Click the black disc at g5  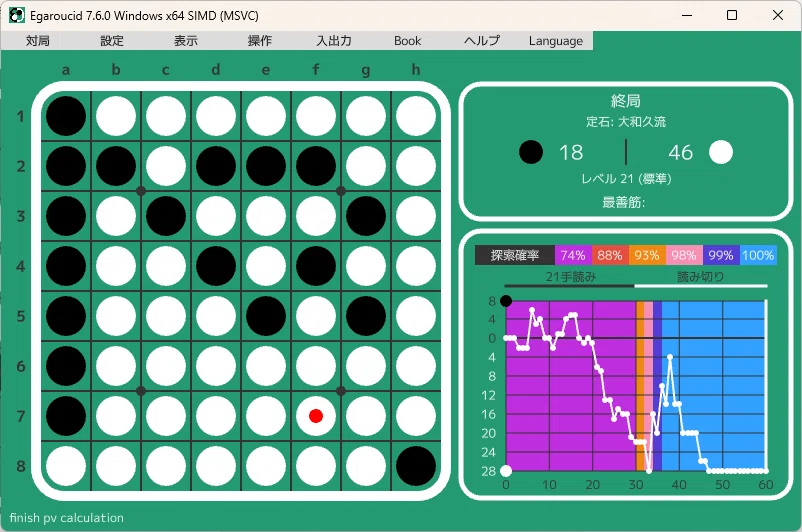click(366, 316)
